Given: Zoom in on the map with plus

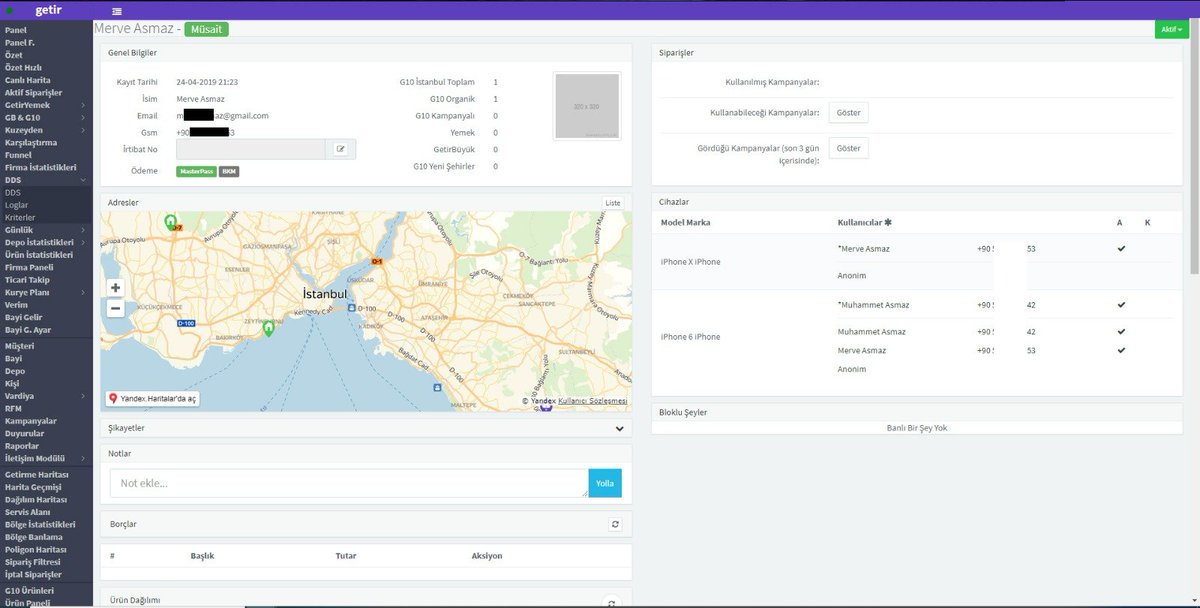Looking at the screenshot, I should pyautogui.click(x=116, y=287).
